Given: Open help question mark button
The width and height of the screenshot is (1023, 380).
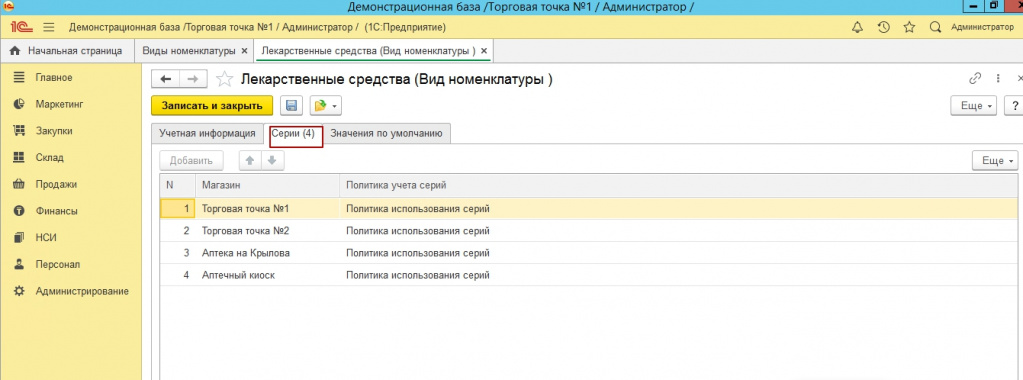Looking at the screenshot, I should coord(1015,106).
